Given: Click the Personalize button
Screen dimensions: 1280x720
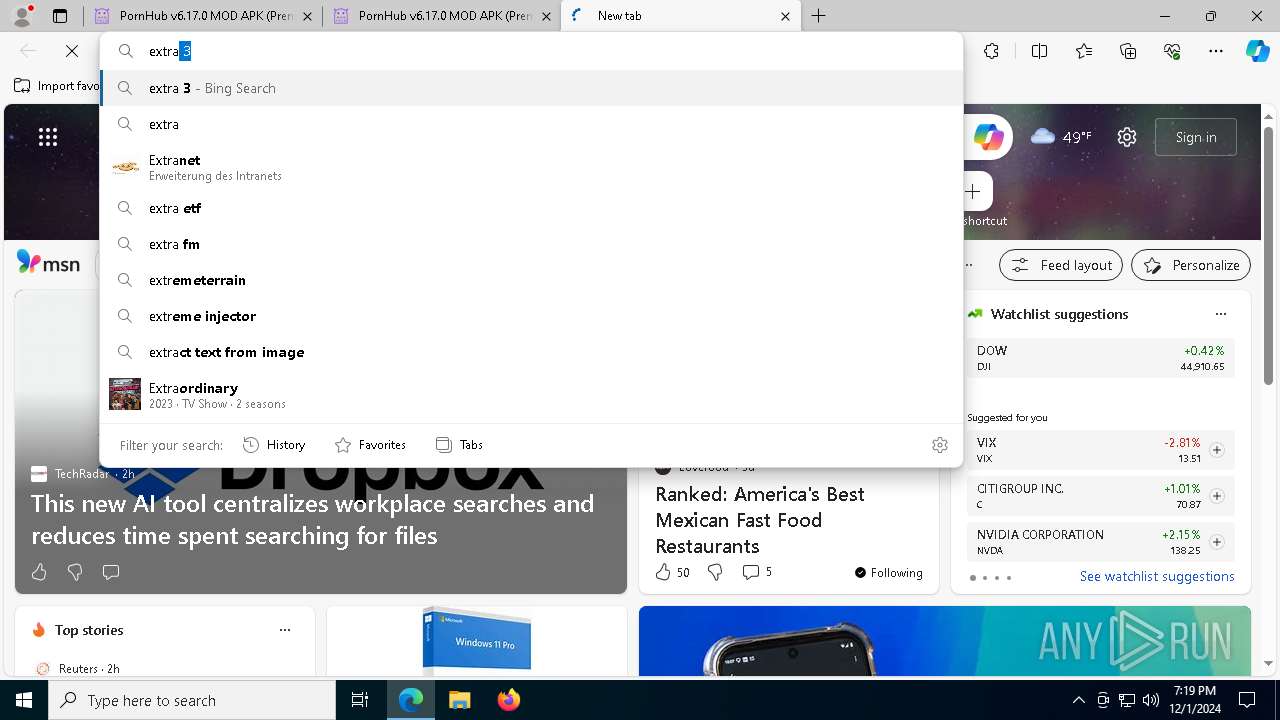Looking at the screenshot, I should click(x=1190, y=265).
